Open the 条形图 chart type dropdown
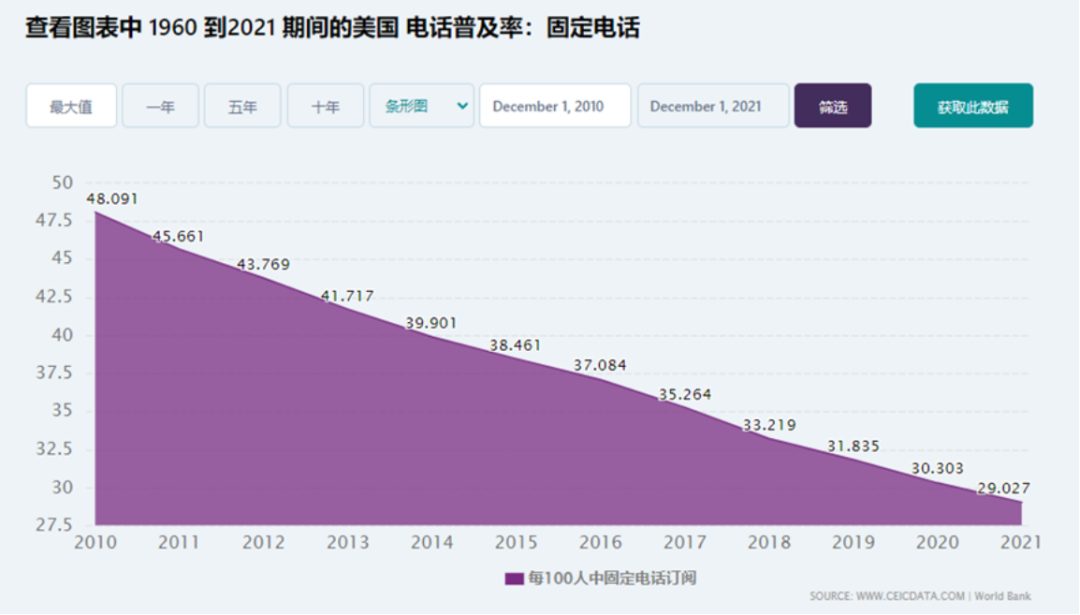Screen dimensions: 1080x615 pyautogui.click(x=422, y=106)
